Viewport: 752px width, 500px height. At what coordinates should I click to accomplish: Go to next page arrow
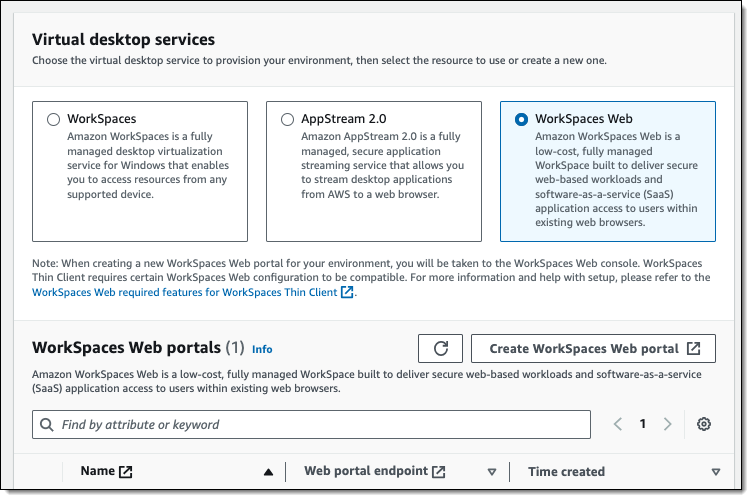[x=667, y=424]
